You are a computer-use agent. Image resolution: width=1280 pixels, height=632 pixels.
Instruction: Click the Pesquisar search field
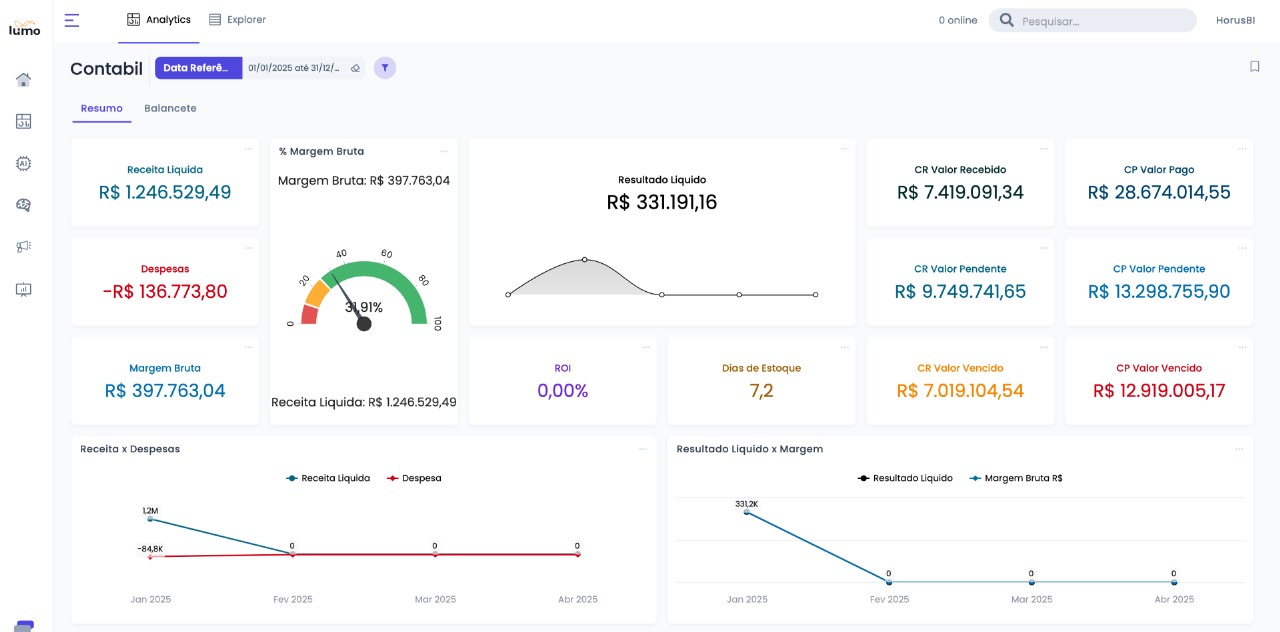1100,21
